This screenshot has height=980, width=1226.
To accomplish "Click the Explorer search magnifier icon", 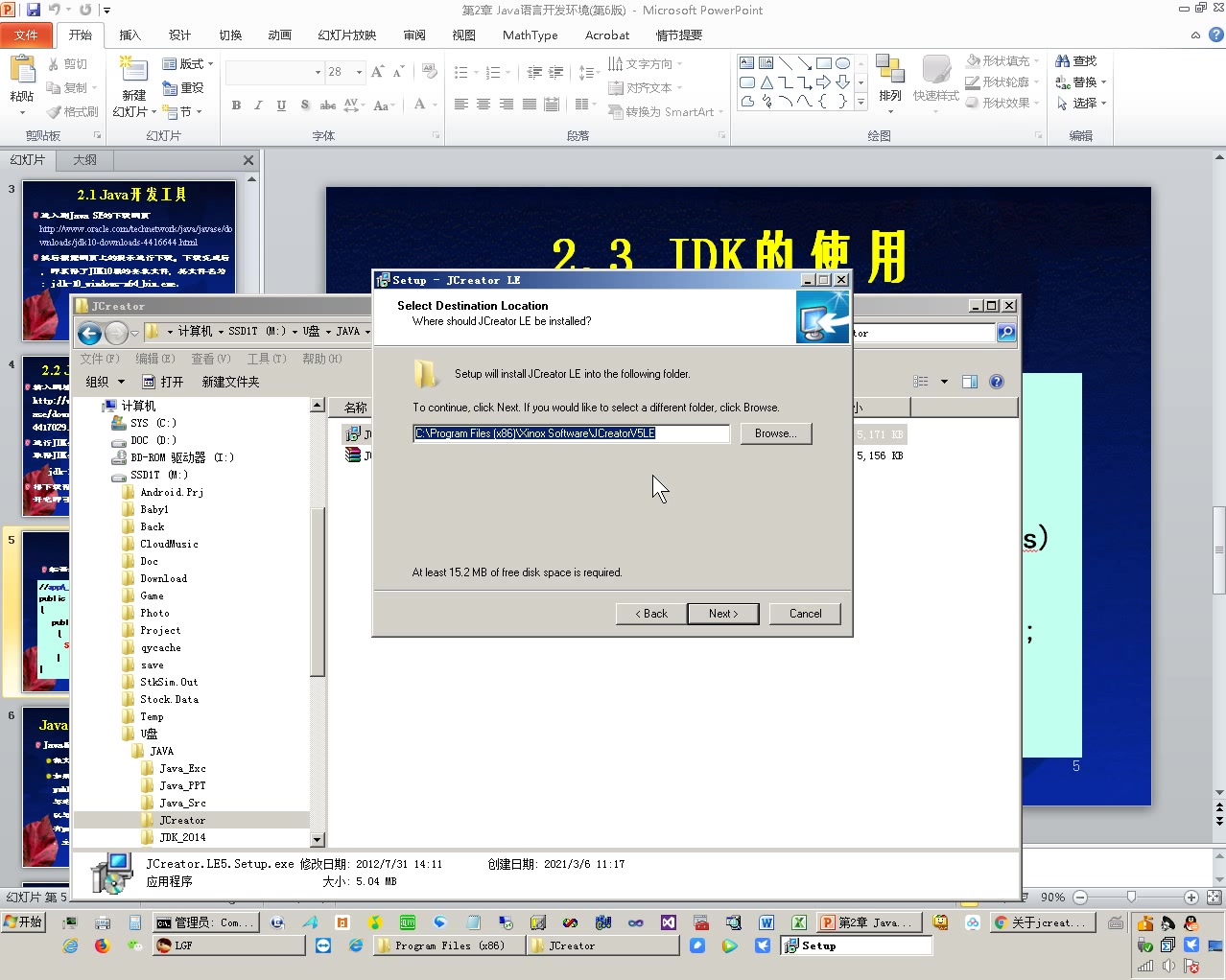I will 1005,333.
